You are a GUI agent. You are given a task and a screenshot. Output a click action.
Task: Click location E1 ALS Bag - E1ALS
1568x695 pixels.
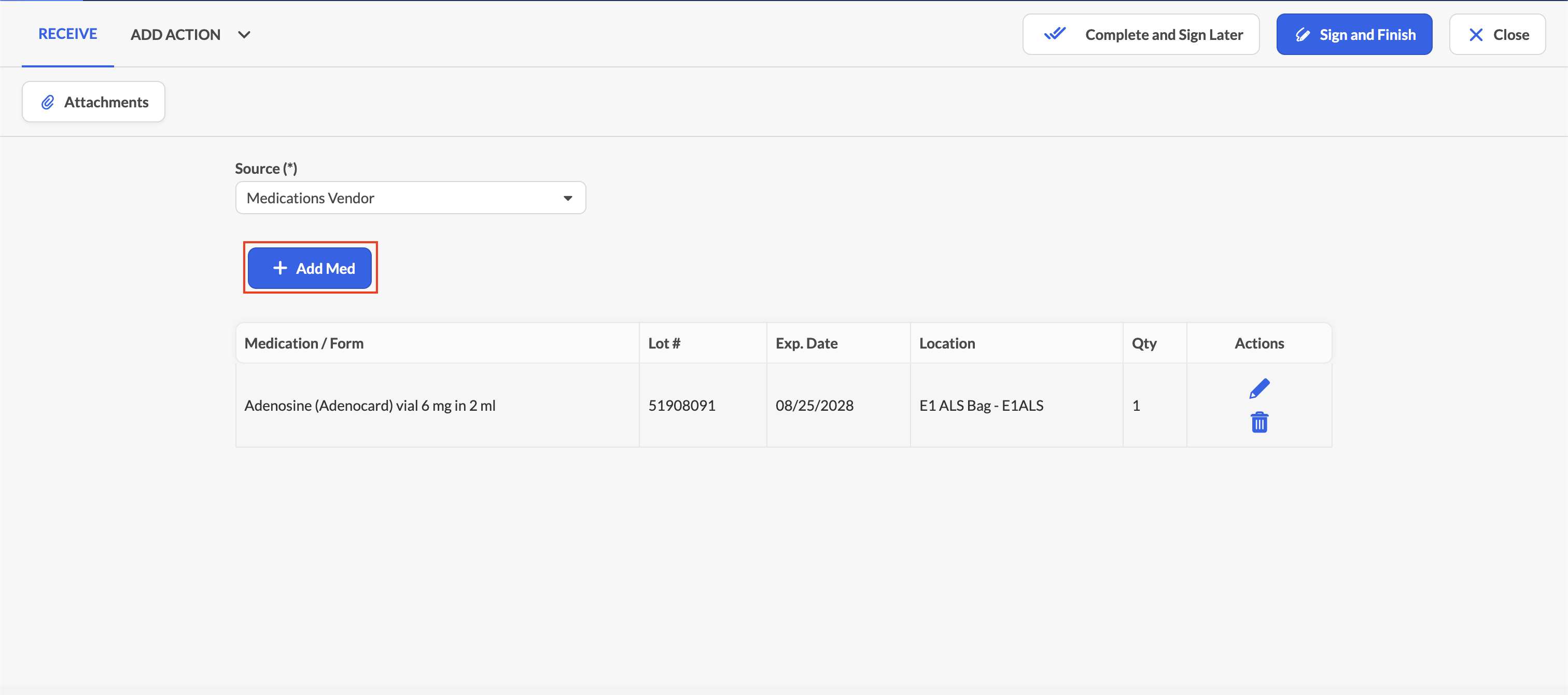981,406
